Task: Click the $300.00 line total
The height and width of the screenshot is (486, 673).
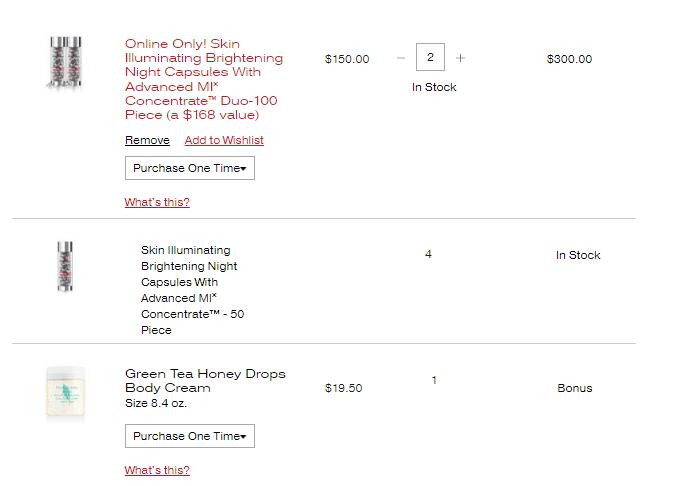Action: click(569, 59)
